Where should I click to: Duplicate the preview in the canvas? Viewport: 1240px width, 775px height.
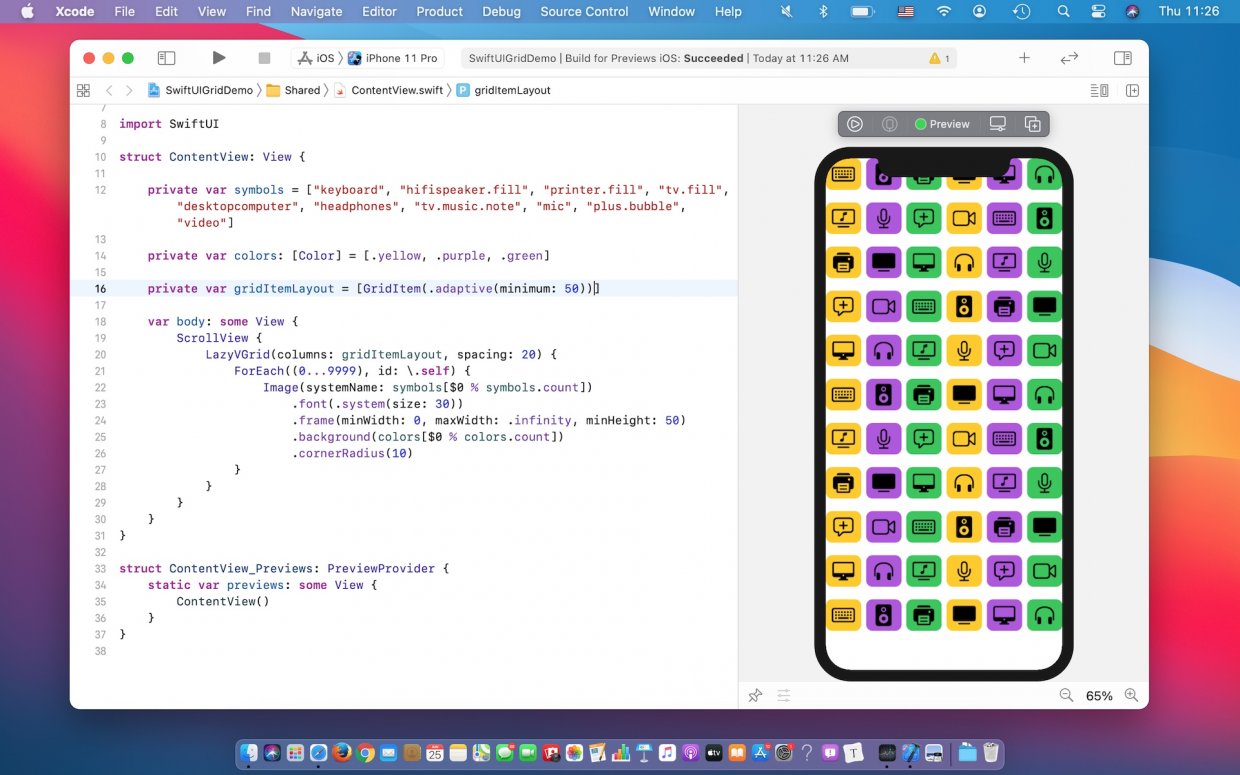[x=1033, y=124]
